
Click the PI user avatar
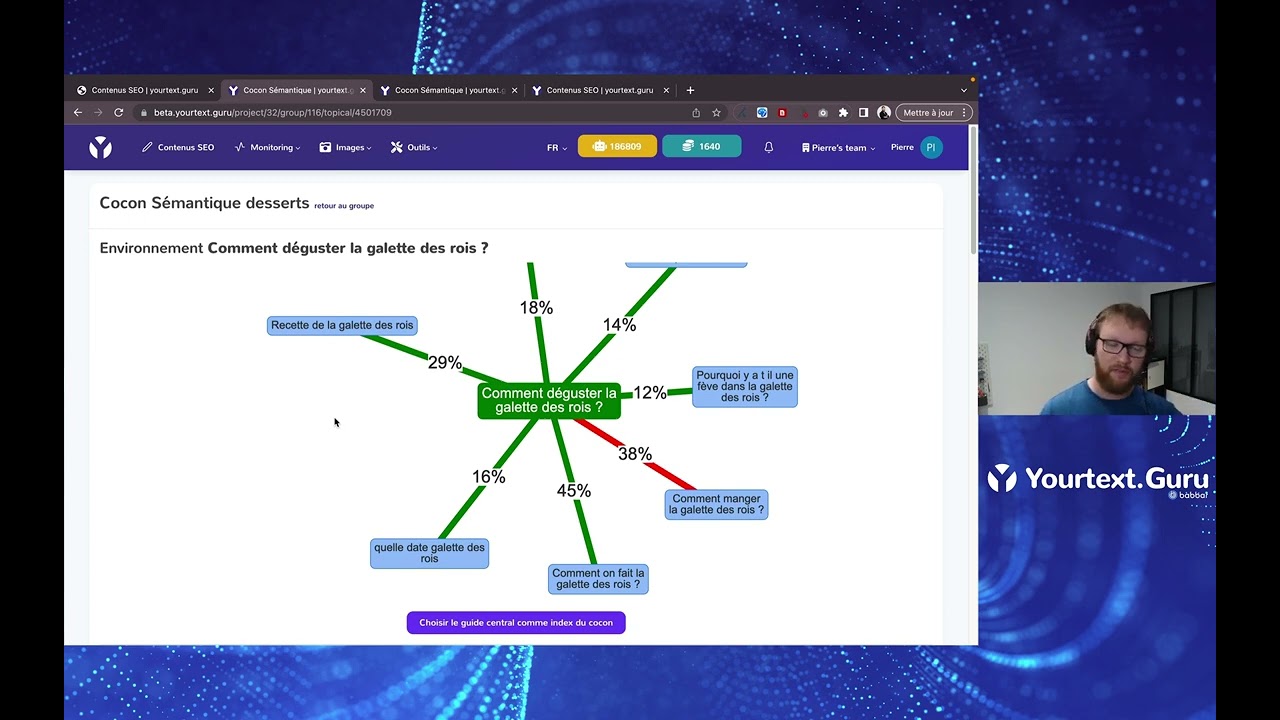pyautogui.click(x=931, y=147)
